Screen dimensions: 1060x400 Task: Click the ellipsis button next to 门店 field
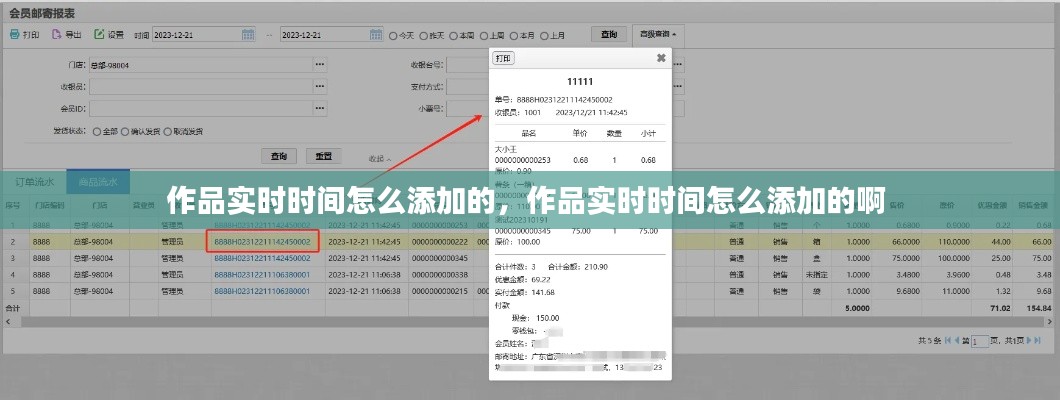point(320,64)
